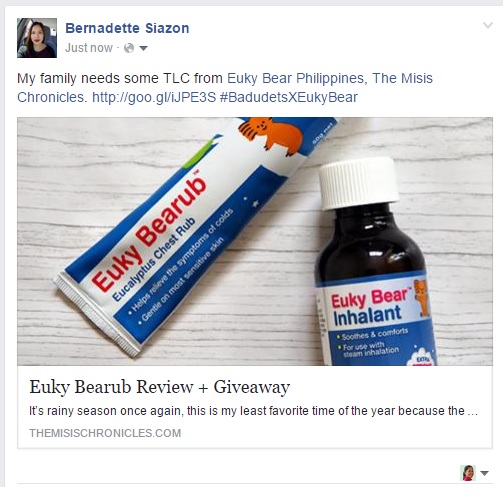Visit the Euky Bear Philippines page link
This screenshot has height=496, width=503.
coord(295,78)
